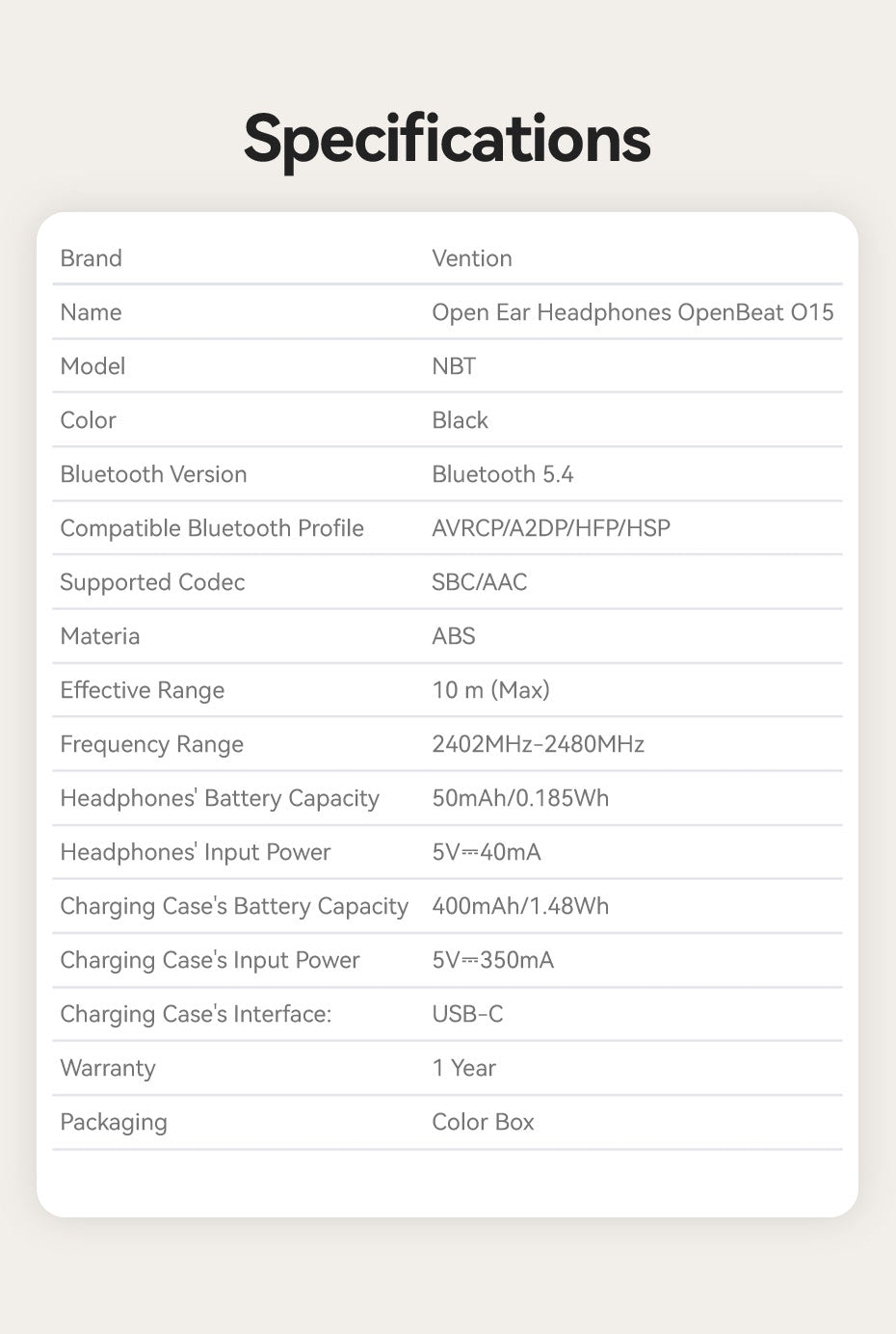Screen dimensions: 896x1334
Task: Select the Black color value
Action: pos(460,420)
